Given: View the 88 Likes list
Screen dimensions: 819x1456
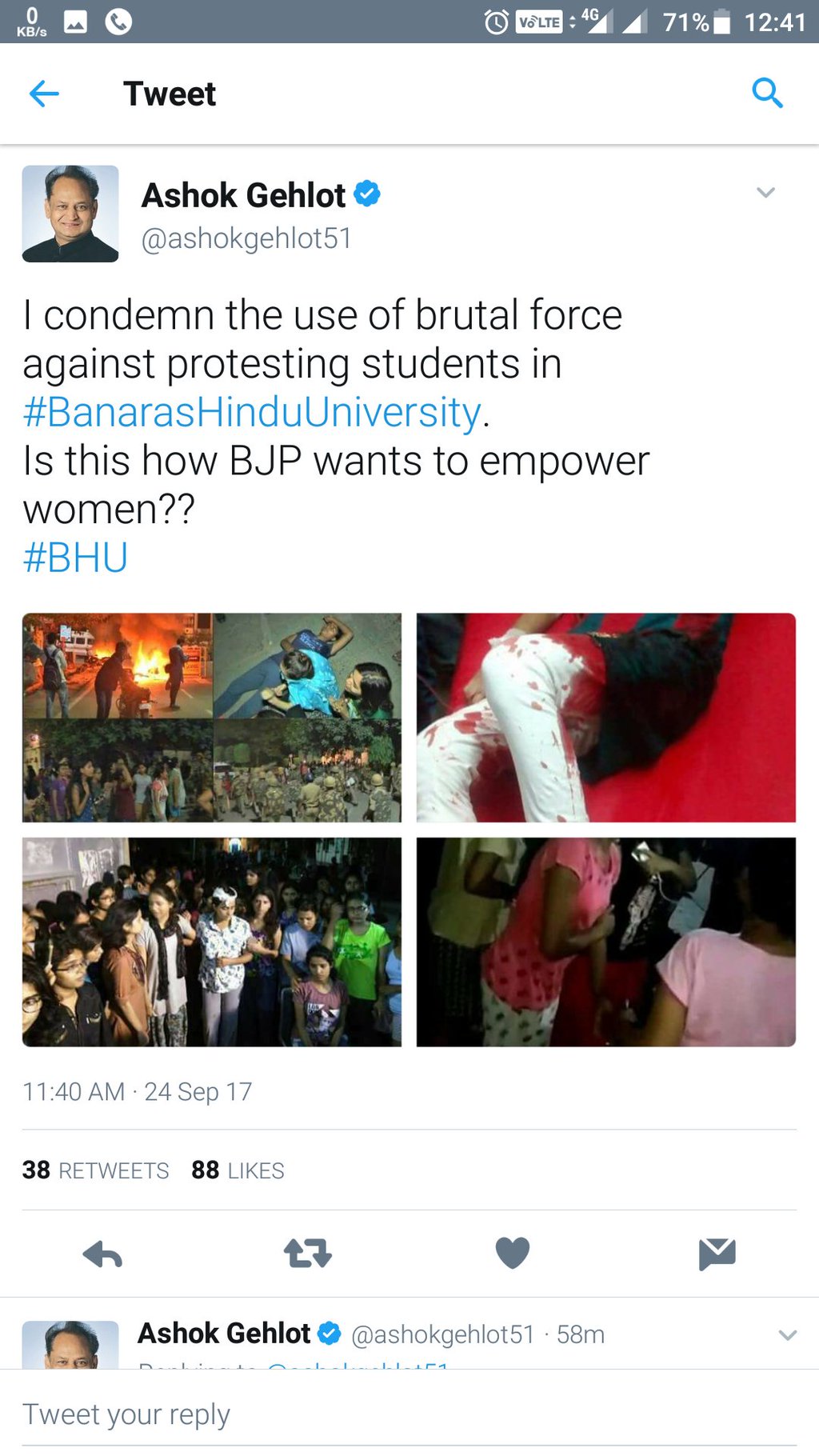Looking at the screenshot, I should (238, 1170).
